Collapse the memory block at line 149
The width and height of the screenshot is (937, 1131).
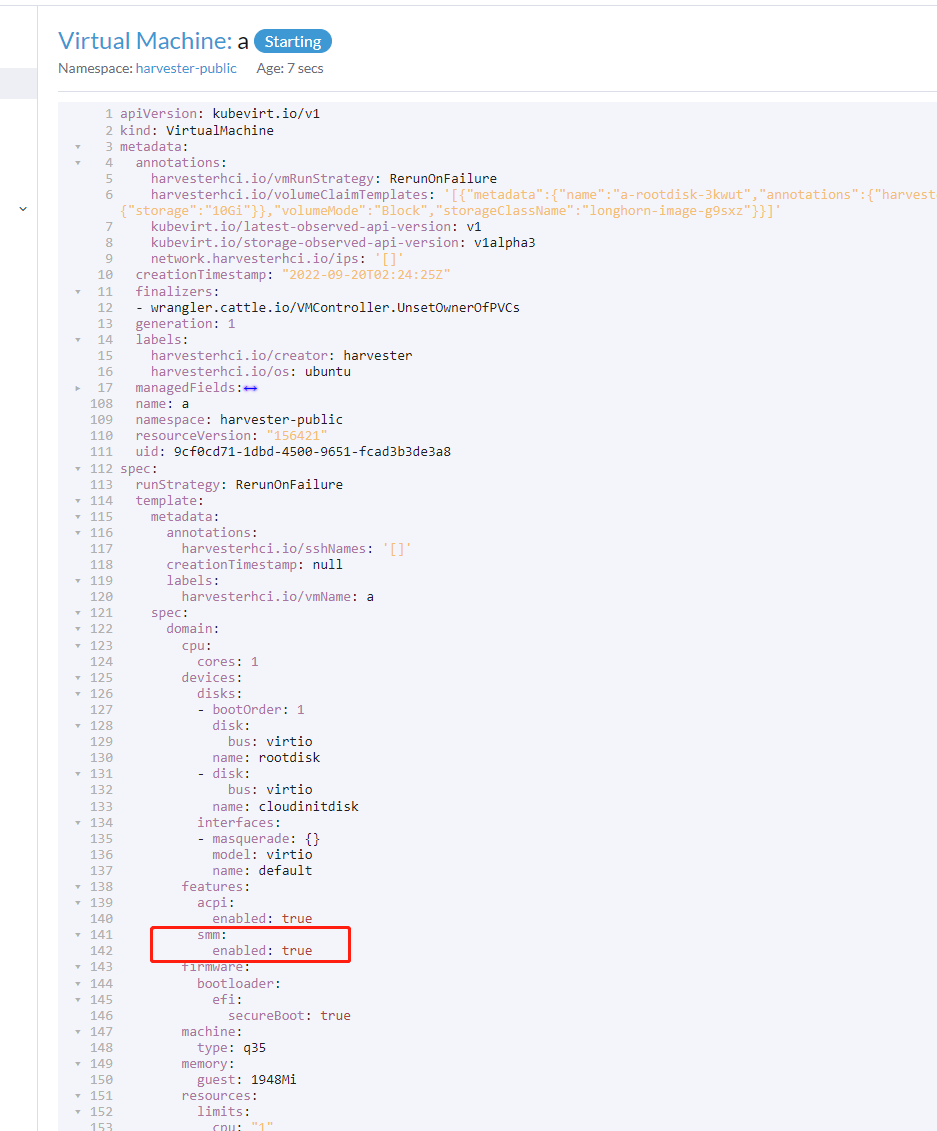(78, 1063)
